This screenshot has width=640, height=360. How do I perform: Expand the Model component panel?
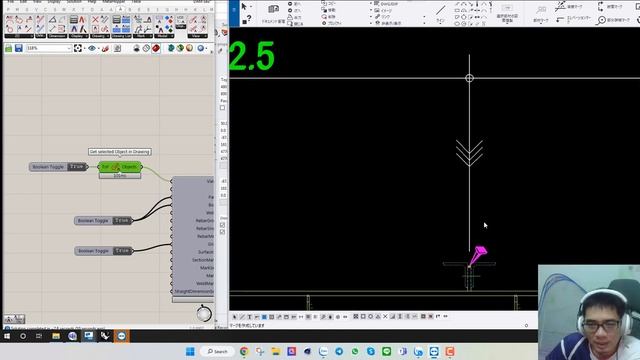pyautogui.click(x=164, y=36)
